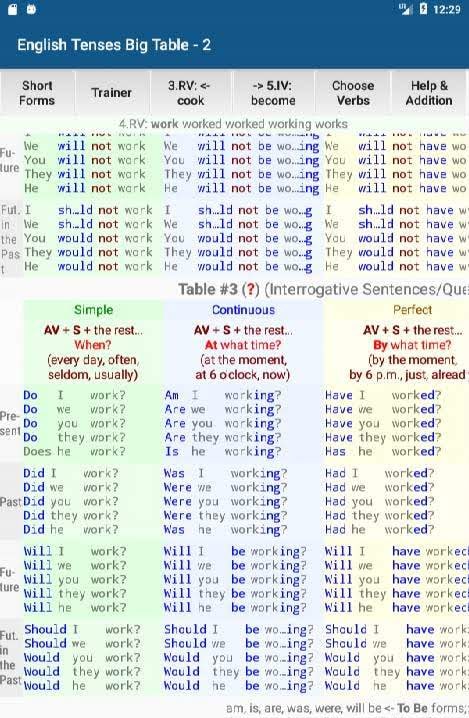Tap the battery icon in status bar
Image resolution: width=469 pixels, height=718 pixels.
424,9
